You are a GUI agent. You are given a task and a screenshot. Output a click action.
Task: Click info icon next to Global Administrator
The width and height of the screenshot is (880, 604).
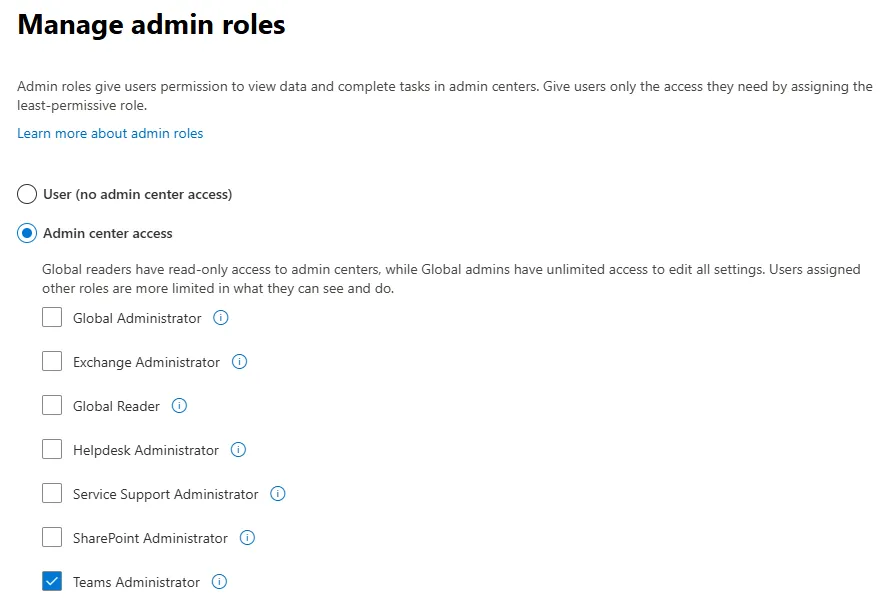pyautogui.click(x=221, y=318)
